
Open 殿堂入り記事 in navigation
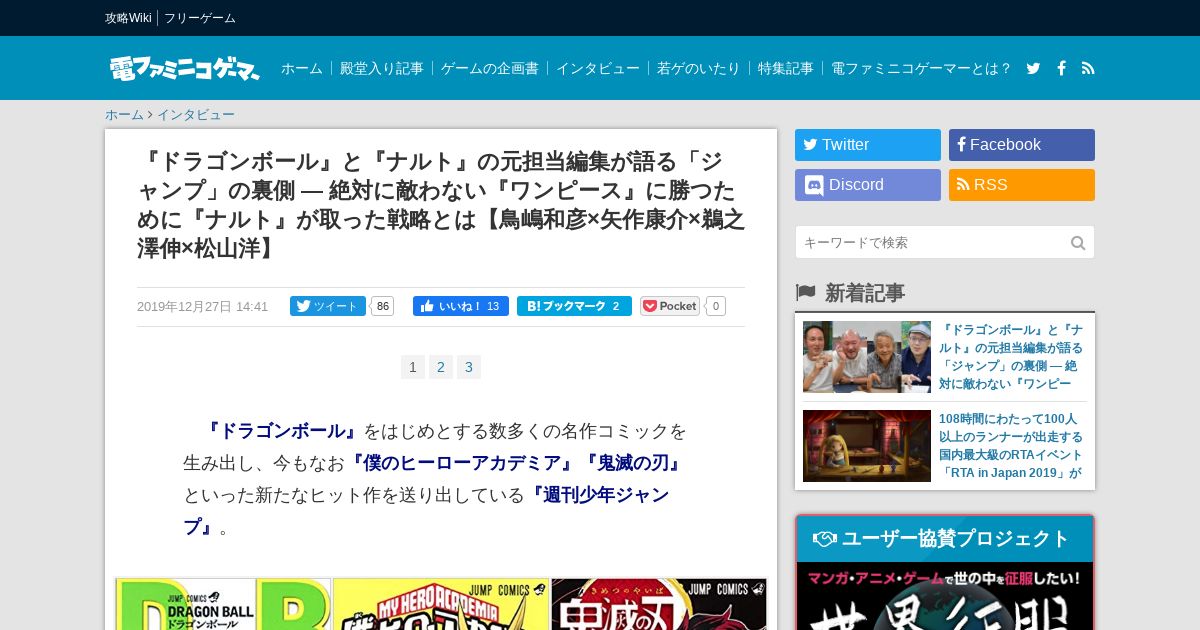pos(382,68)
